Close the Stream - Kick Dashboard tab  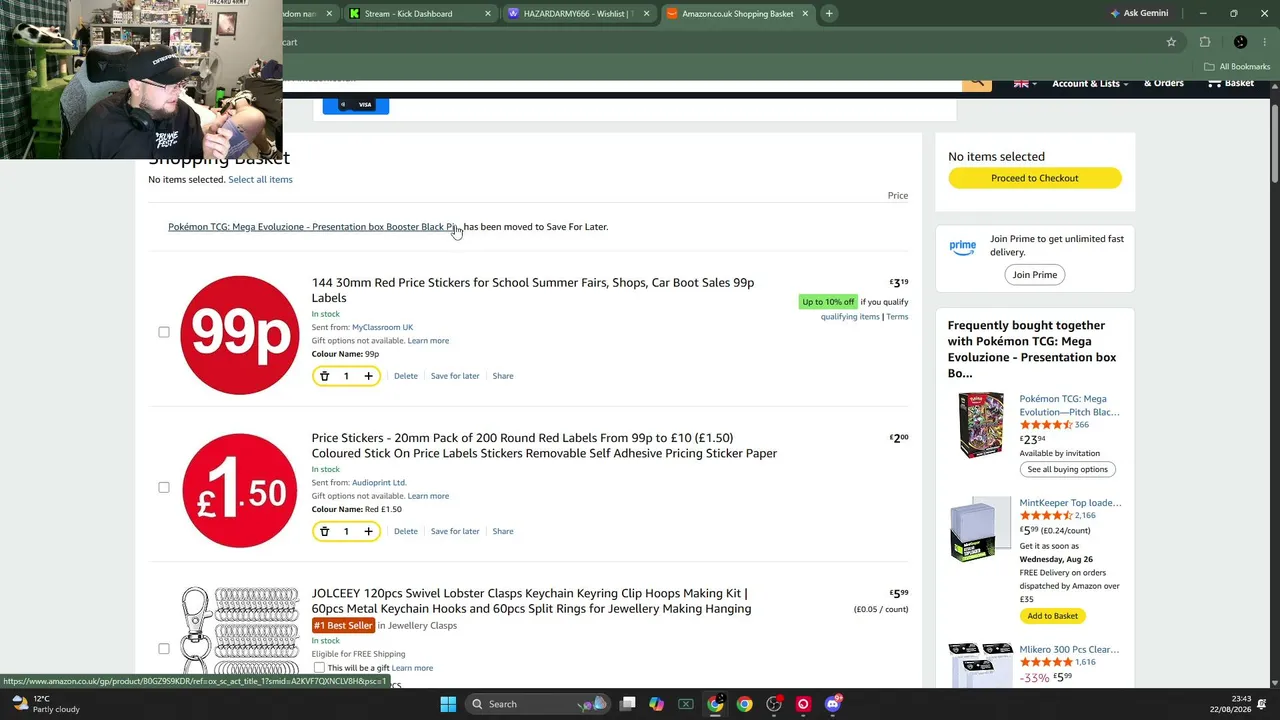click(488, 14)
